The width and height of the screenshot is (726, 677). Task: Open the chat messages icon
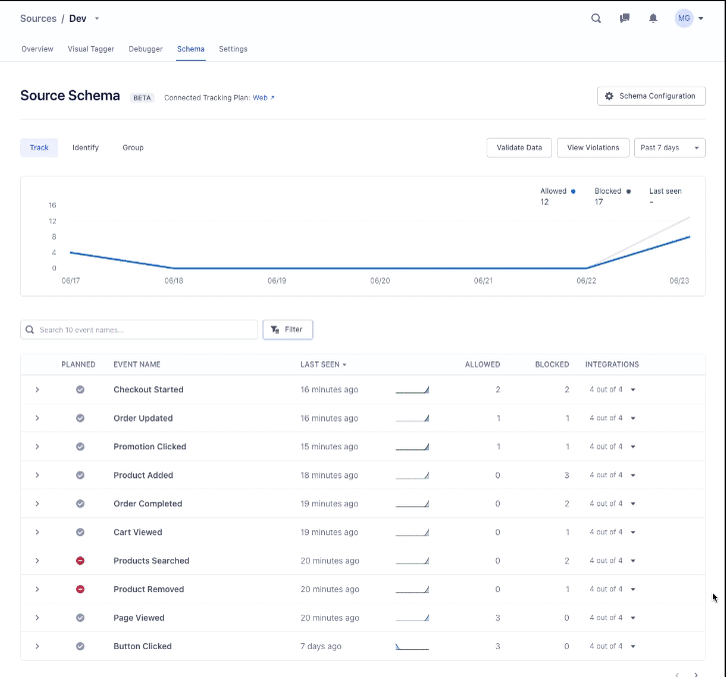coord(625,18)
